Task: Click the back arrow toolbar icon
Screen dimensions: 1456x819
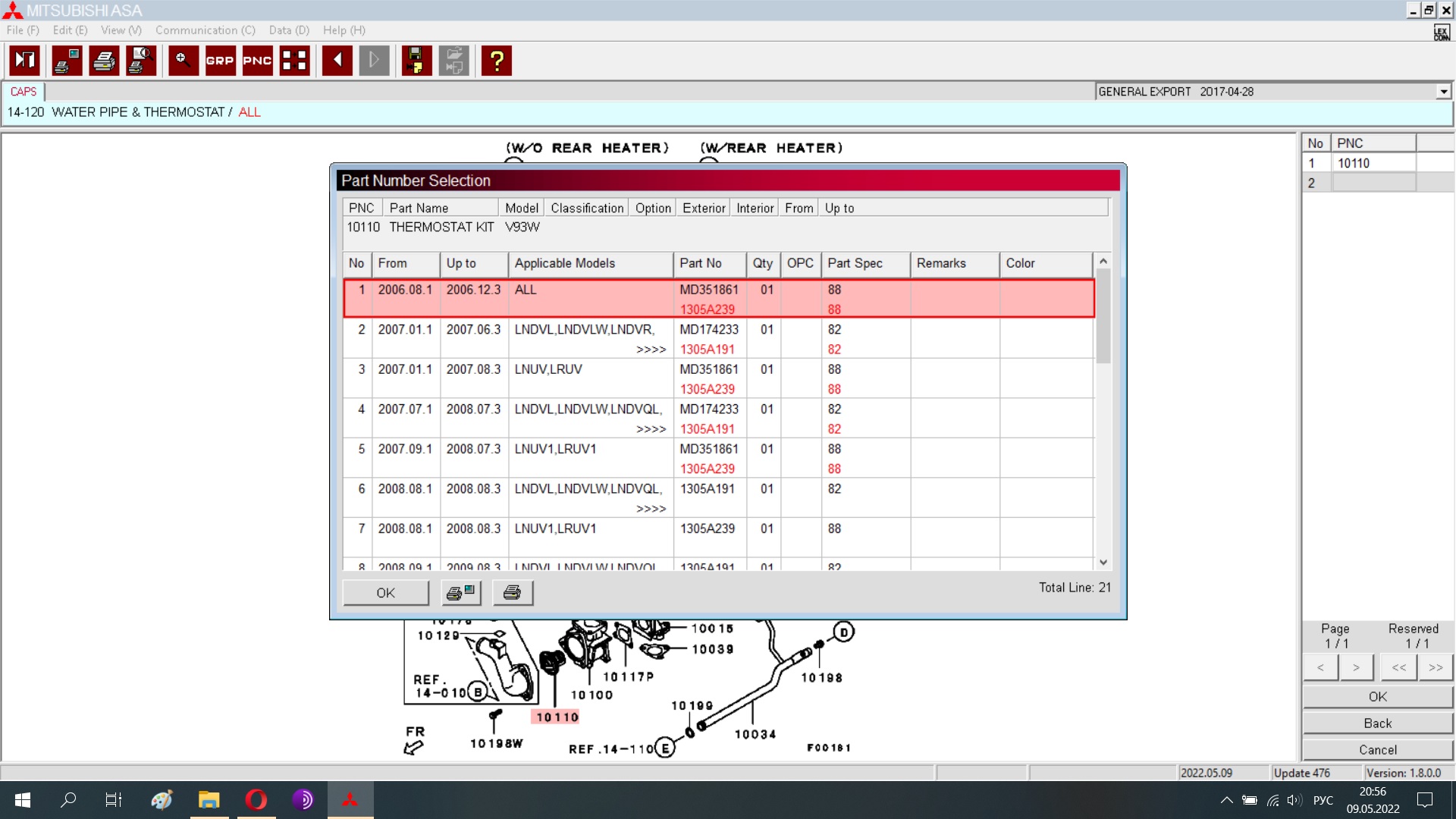Action: coord(337,61)
